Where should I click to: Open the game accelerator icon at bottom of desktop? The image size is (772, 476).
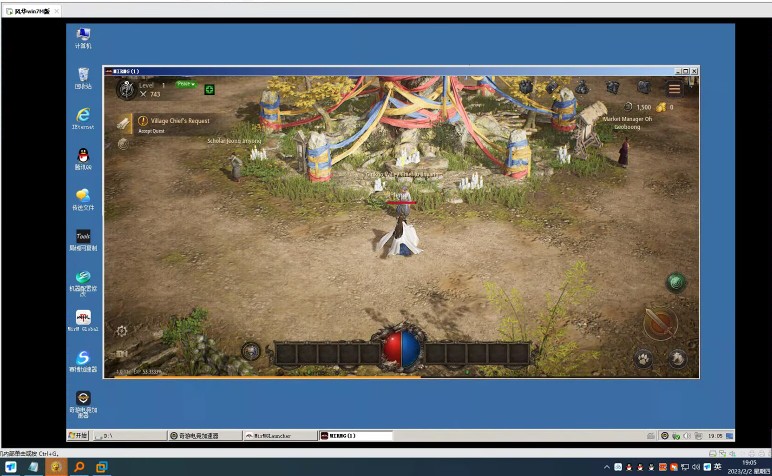click(x=83, y=405)
